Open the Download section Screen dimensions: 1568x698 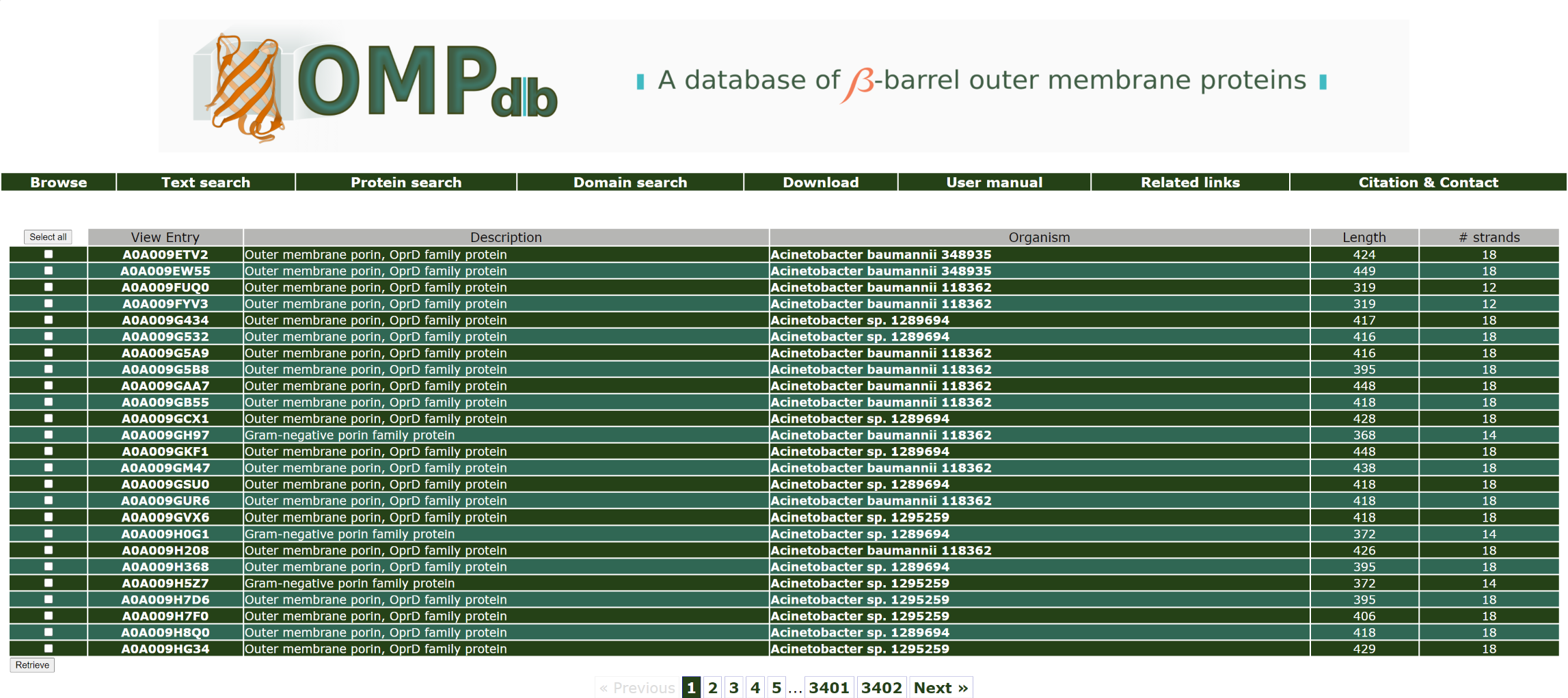click(x=821, y=183)
